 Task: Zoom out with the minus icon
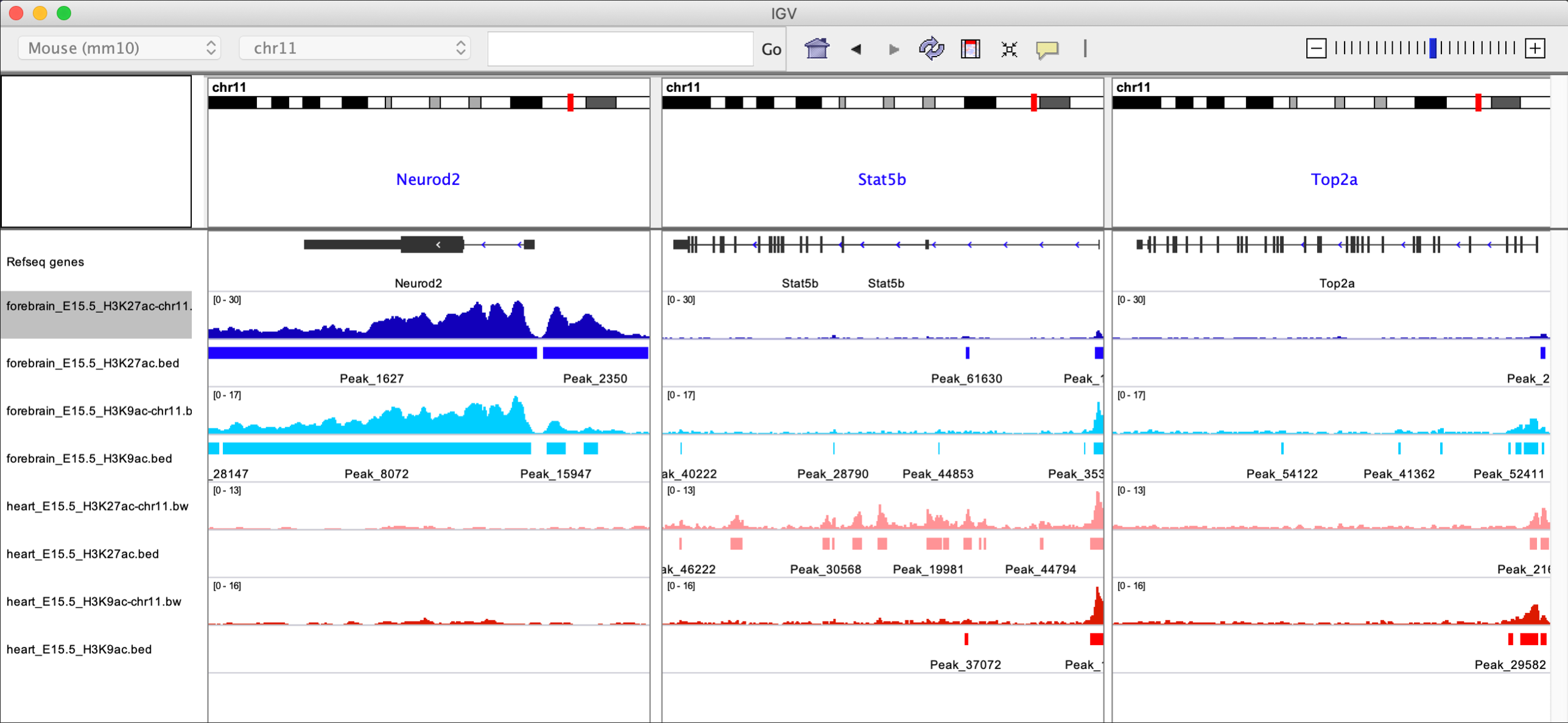[1316, 48]
